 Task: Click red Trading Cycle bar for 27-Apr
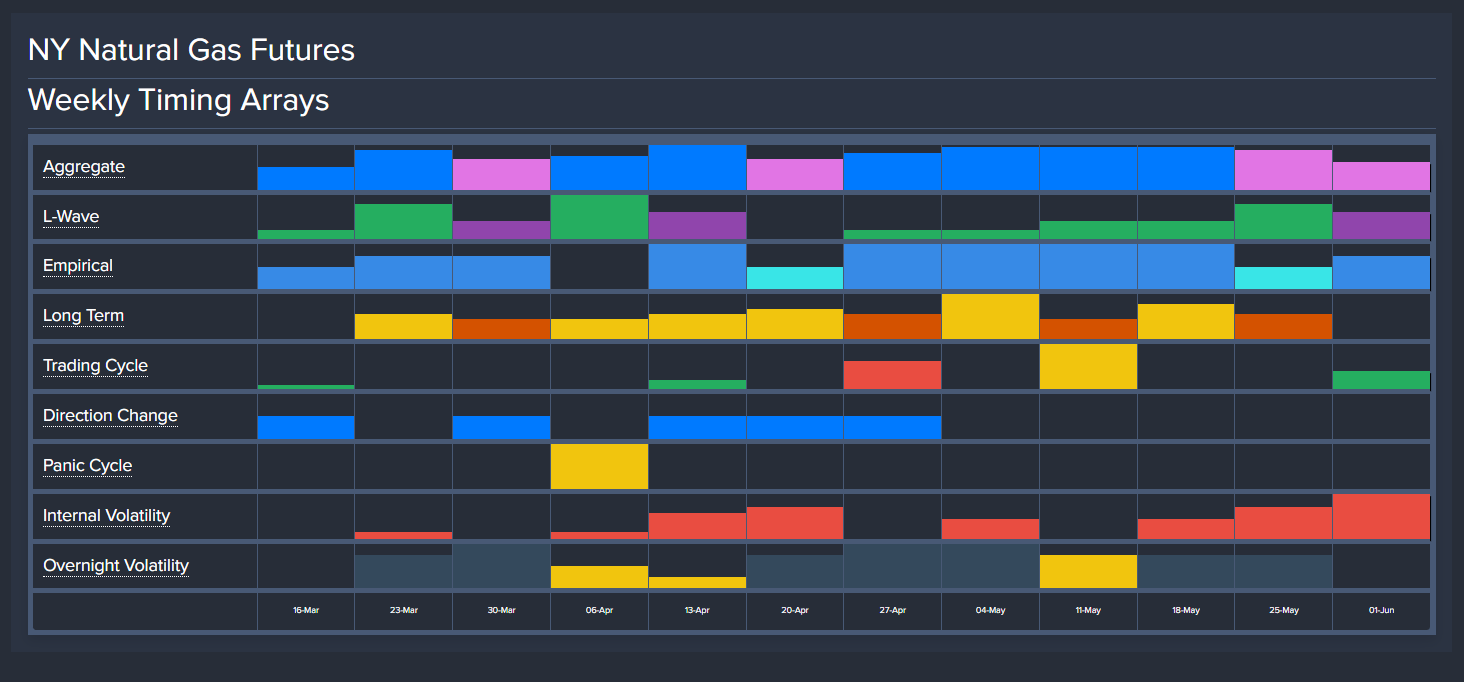coord(892,375)
